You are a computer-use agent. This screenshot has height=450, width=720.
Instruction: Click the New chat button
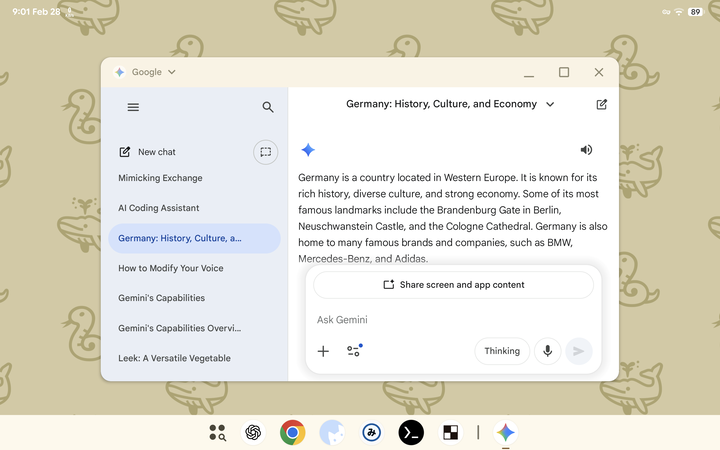coord(148,152)
